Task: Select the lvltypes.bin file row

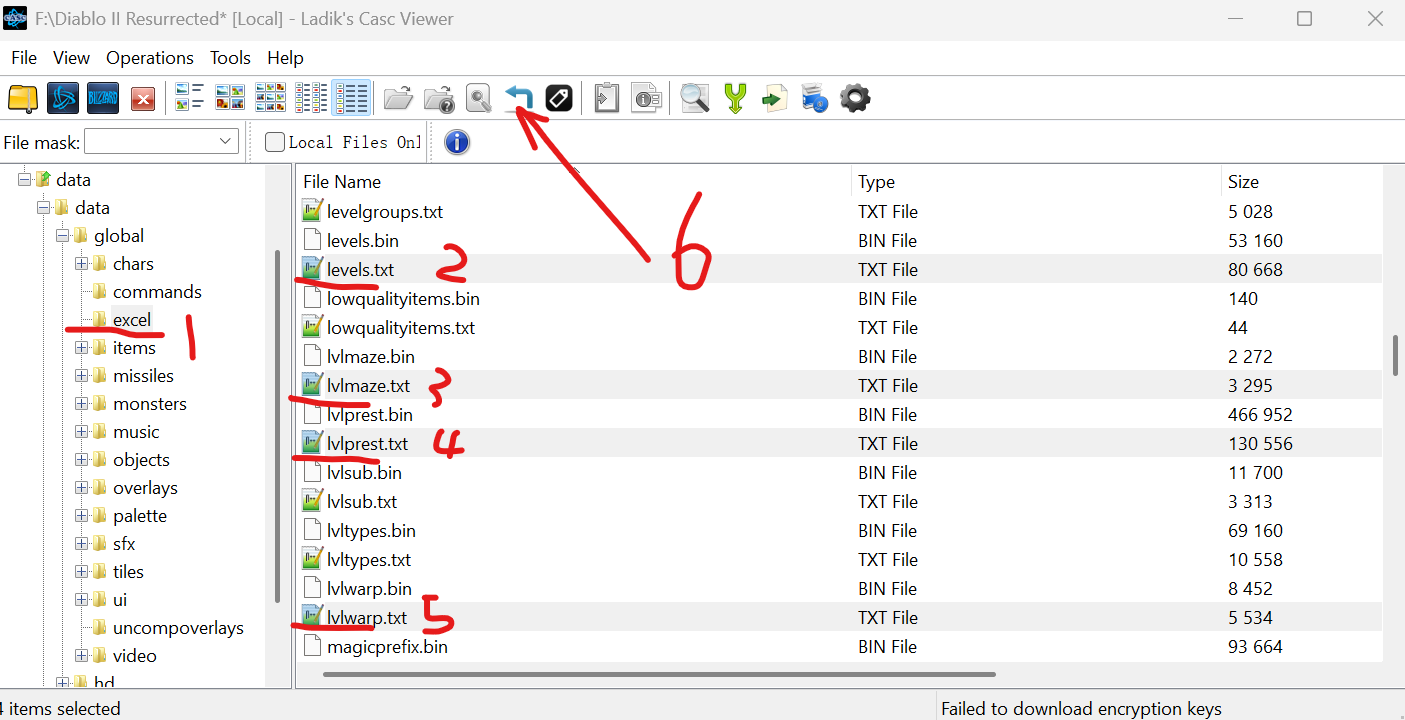Action: 840,531
